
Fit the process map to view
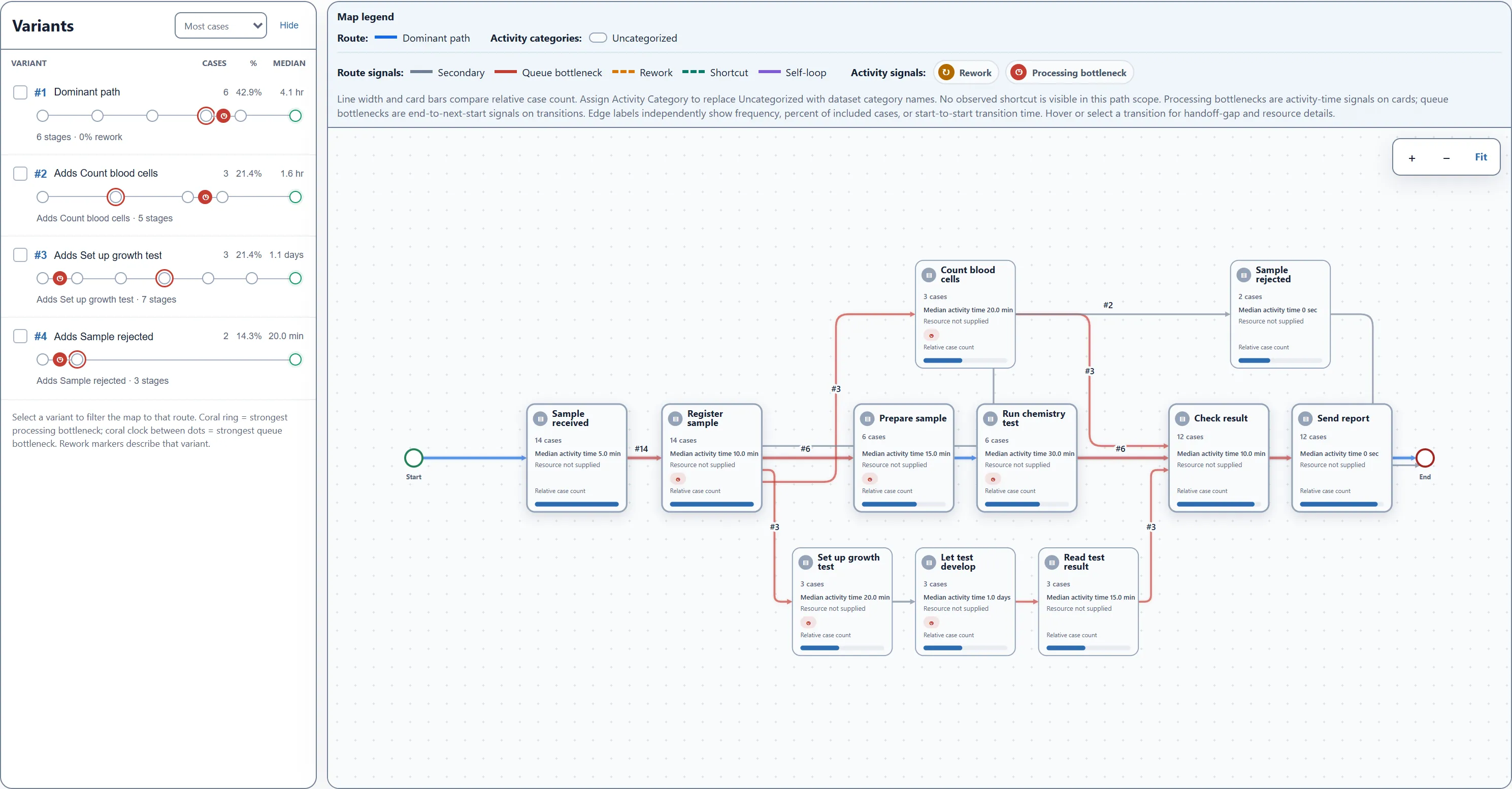click(1481, 157)
